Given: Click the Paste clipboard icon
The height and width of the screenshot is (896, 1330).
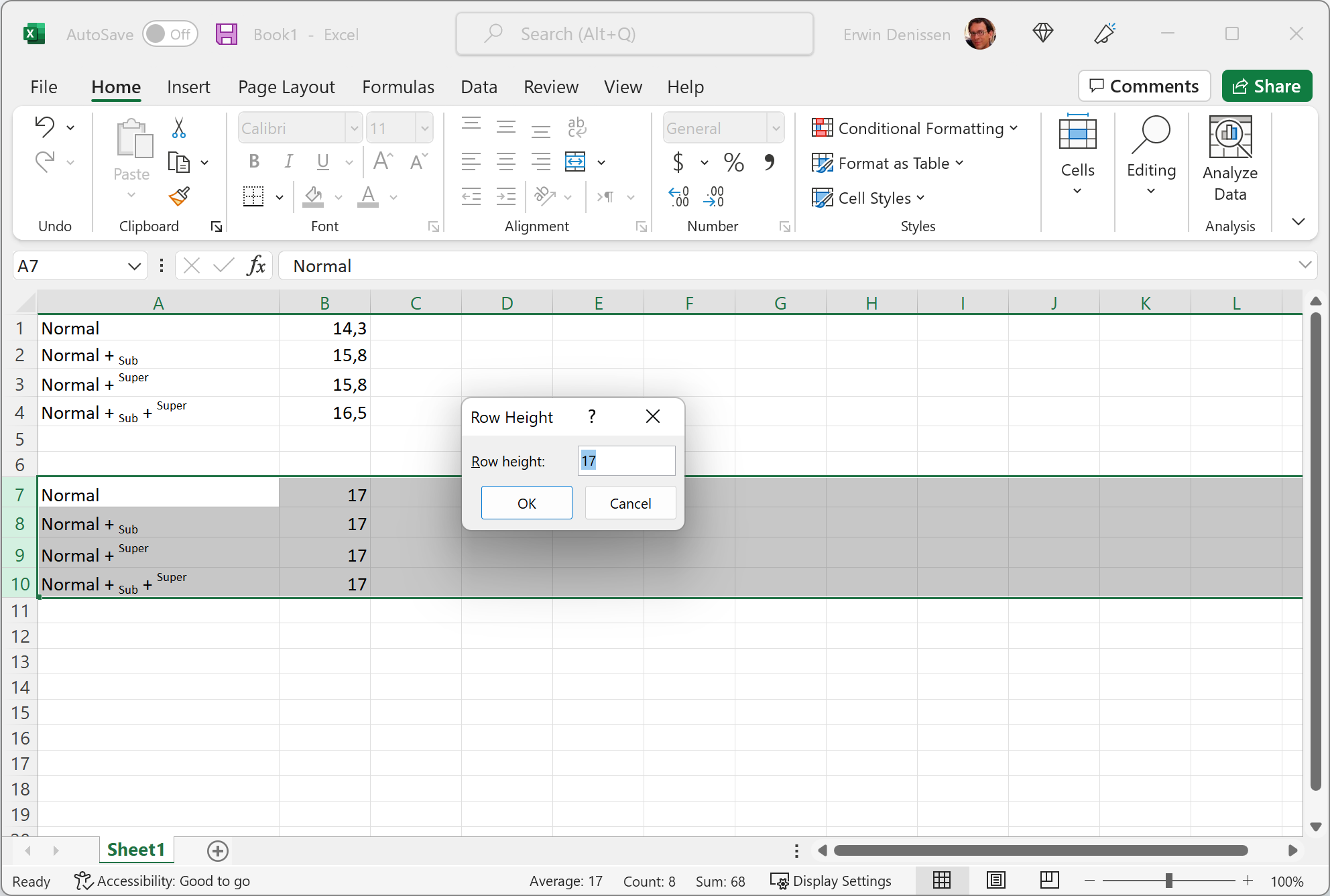Looking at the screenshot, I should (x=134, y=139).
